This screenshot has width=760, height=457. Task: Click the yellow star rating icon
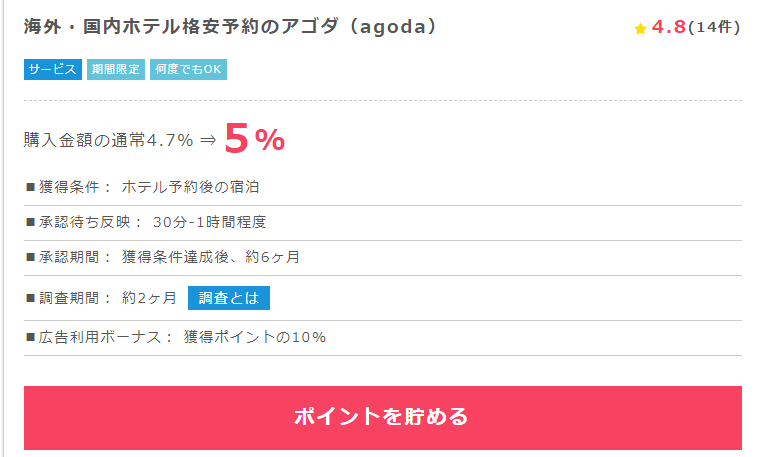point(640,29)
